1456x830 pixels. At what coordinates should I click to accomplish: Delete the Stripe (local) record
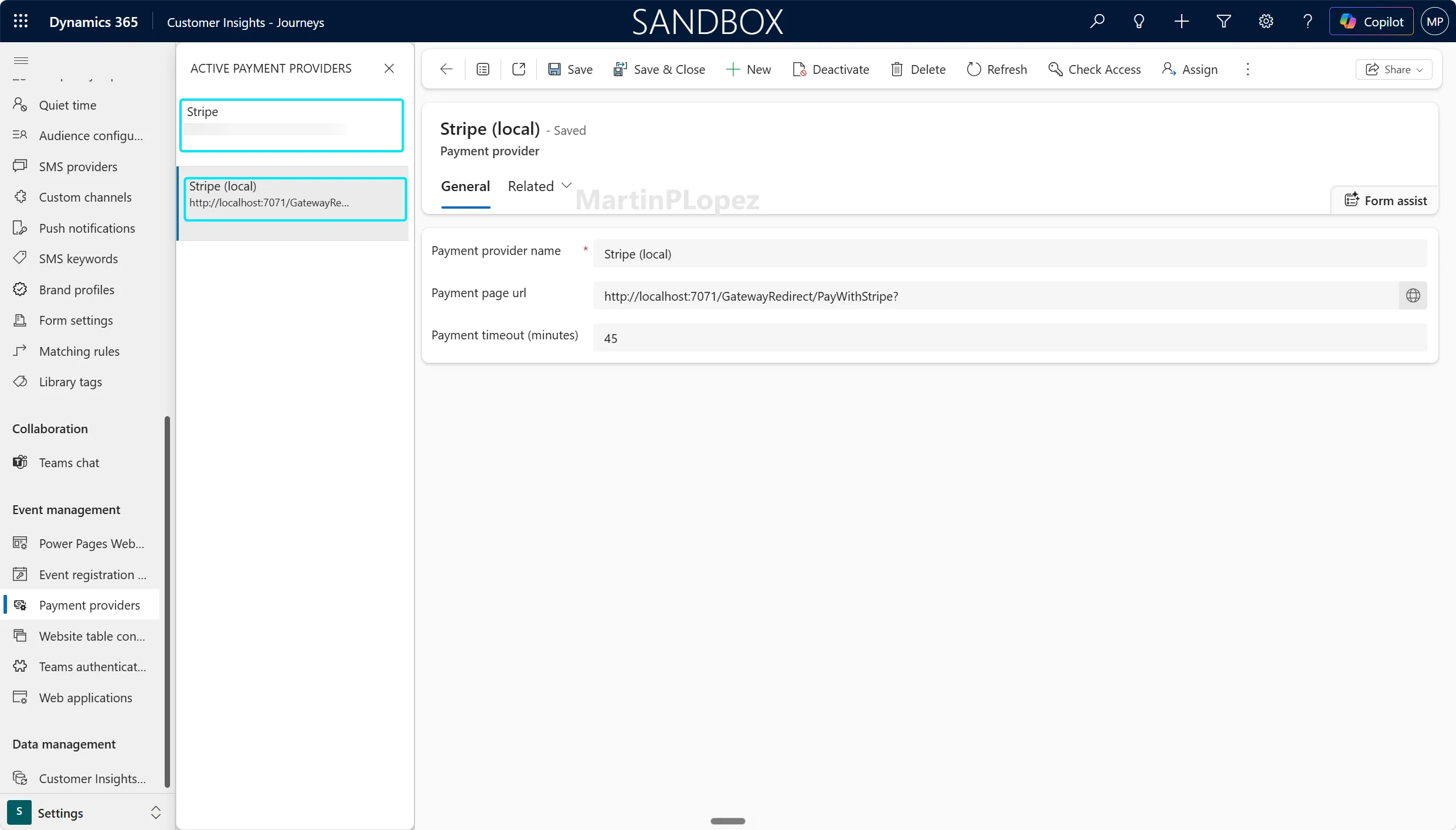click(x=918, y=69)
